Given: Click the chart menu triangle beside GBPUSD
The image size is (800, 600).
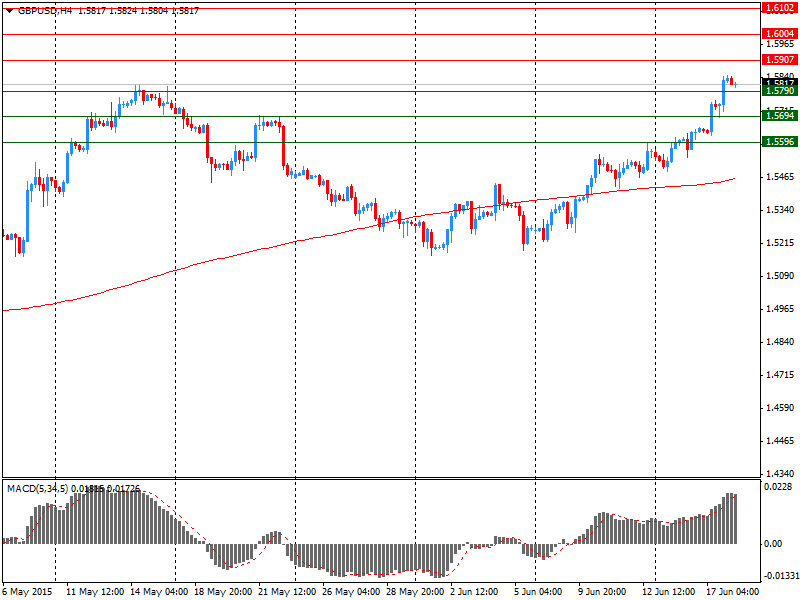Looking at the screenshot, I should click(x=10, y=10).
